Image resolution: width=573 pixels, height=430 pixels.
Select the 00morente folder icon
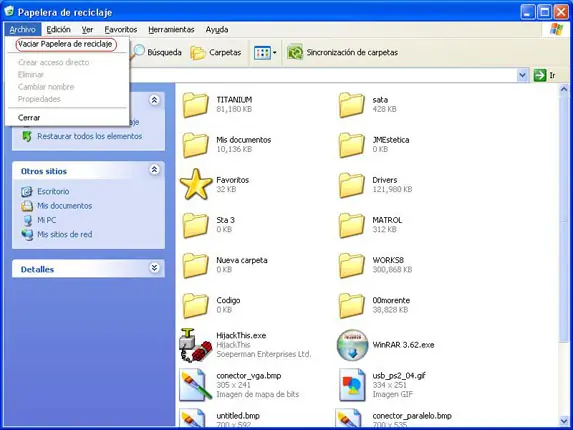[x=351, y=306]
